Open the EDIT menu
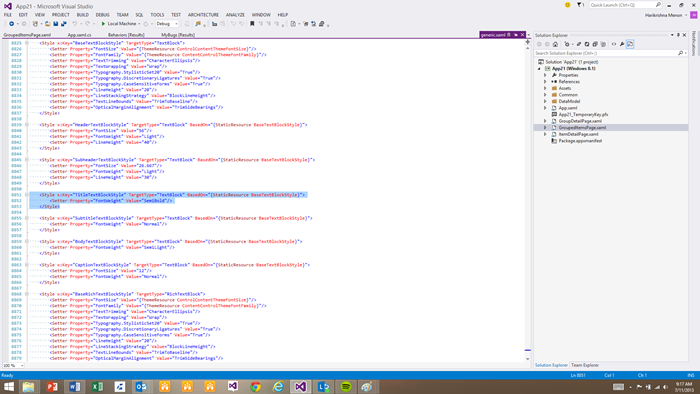This screenshot has height=394, width=700. pos(23,15)
